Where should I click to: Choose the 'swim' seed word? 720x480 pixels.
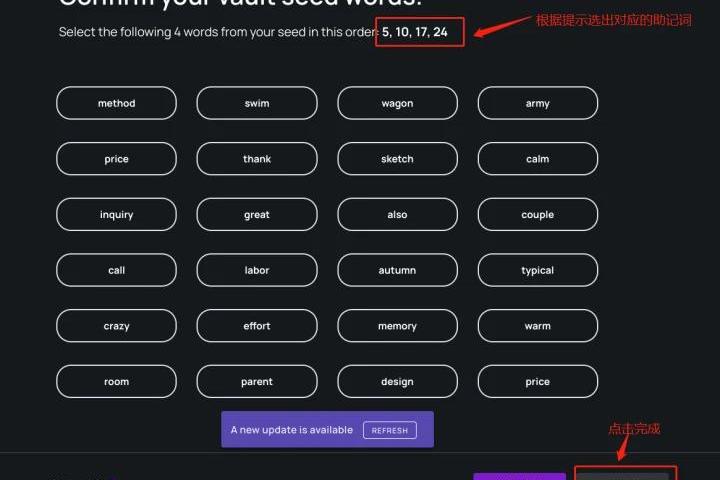(x=257, y=103)
